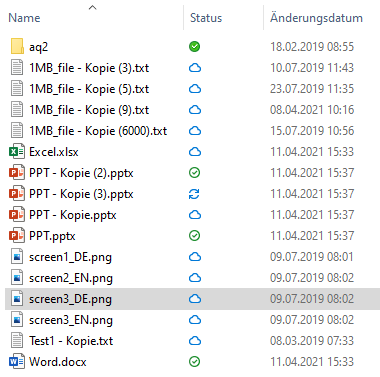Select the Excel.xlsx file name
Image resolution: width=380 pixels, height=377 pixels.
[x=54, y=152]
